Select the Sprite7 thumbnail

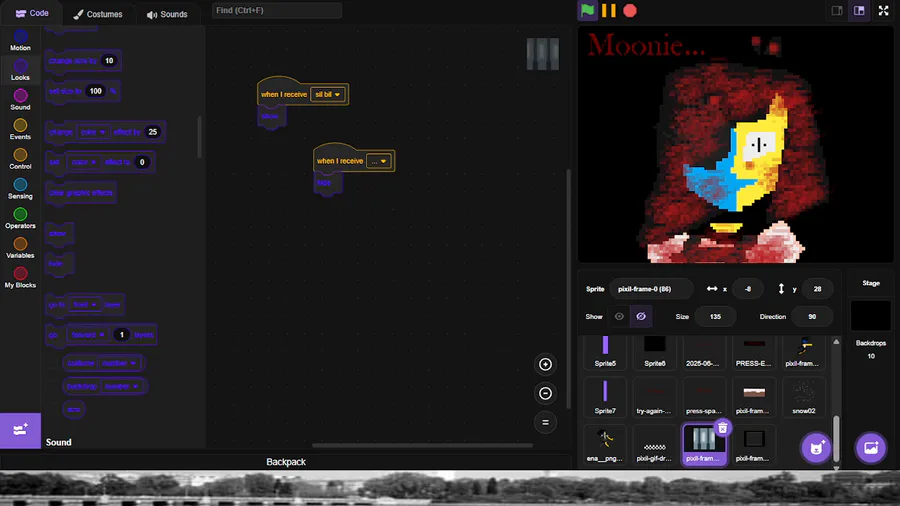(605, 397)
